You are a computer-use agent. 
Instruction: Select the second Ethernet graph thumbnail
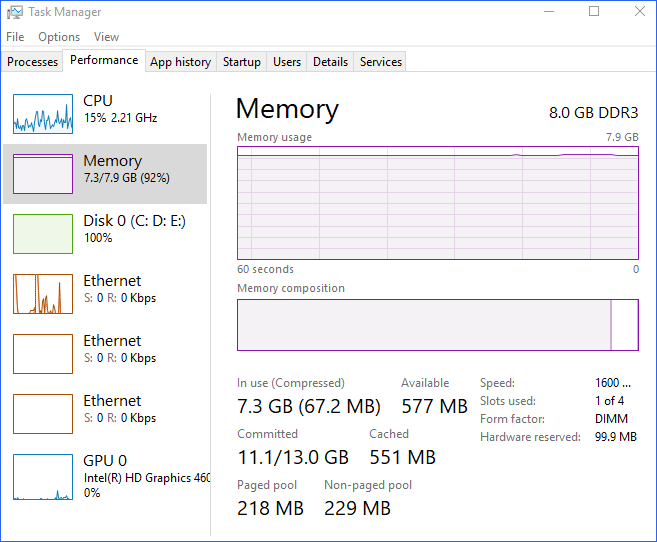(x=43, y=354)
